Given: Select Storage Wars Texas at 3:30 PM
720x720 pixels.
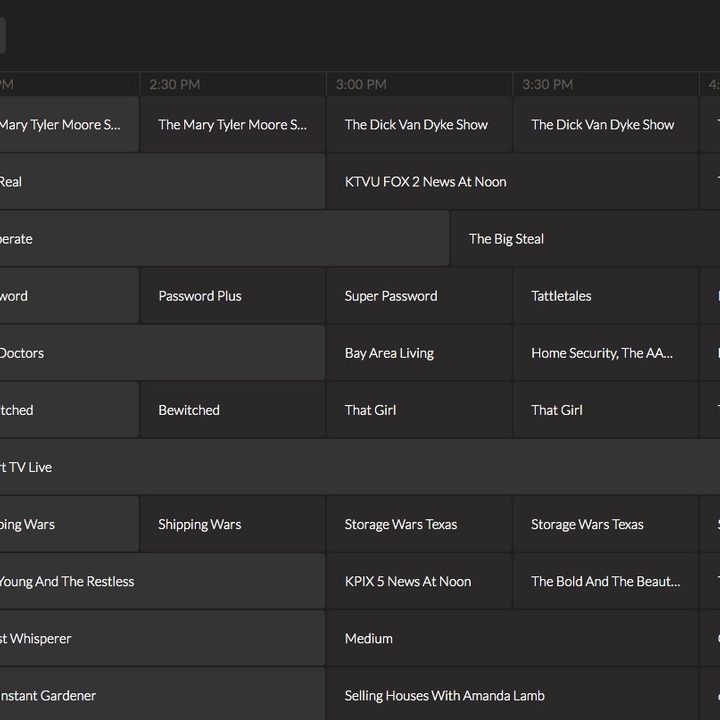Looking at the screenshot, I should click(606, 524).
